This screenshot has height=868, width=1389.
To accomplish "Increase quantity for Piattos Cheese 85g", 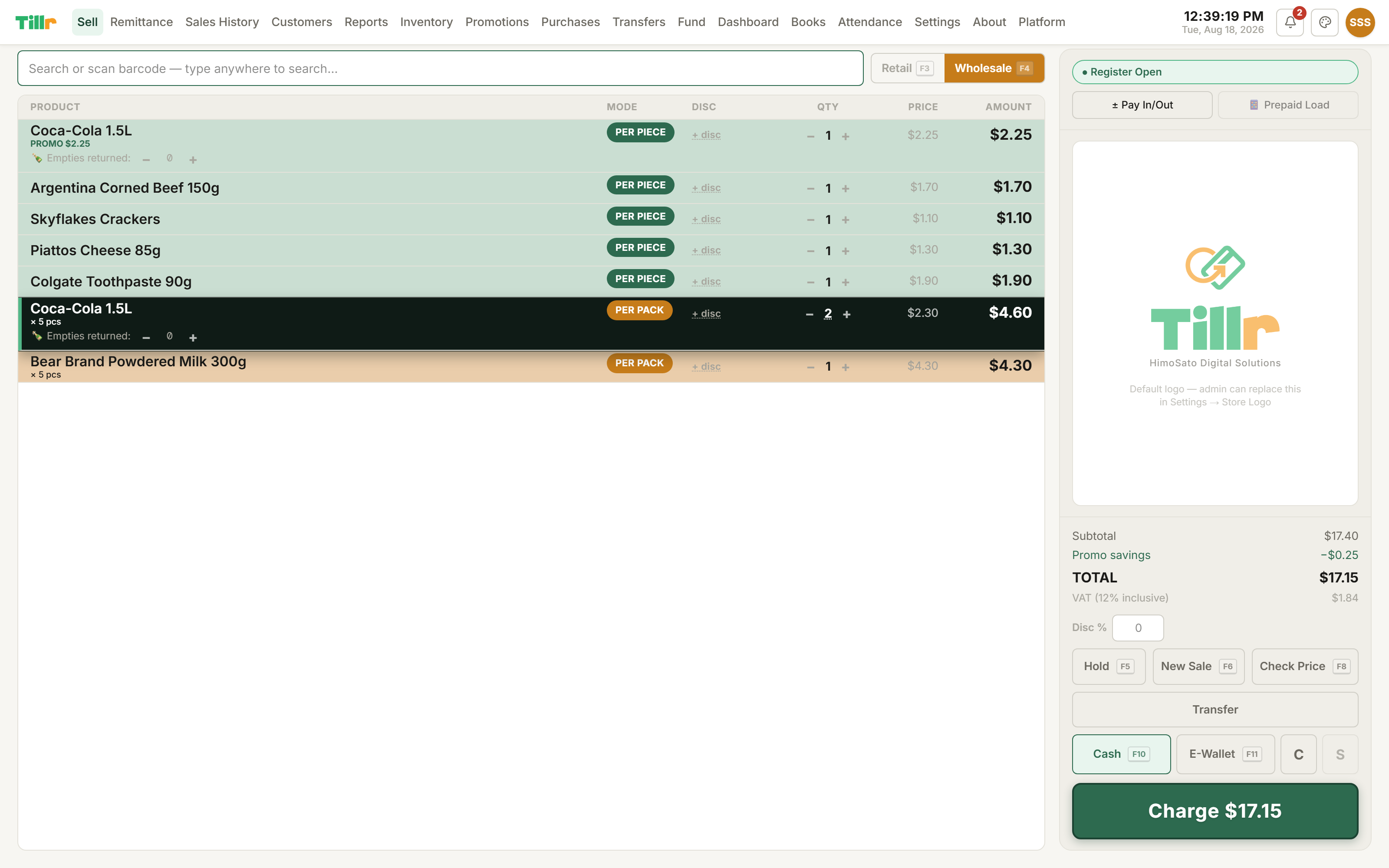I will pyautogui.click(x=846, y=251).
